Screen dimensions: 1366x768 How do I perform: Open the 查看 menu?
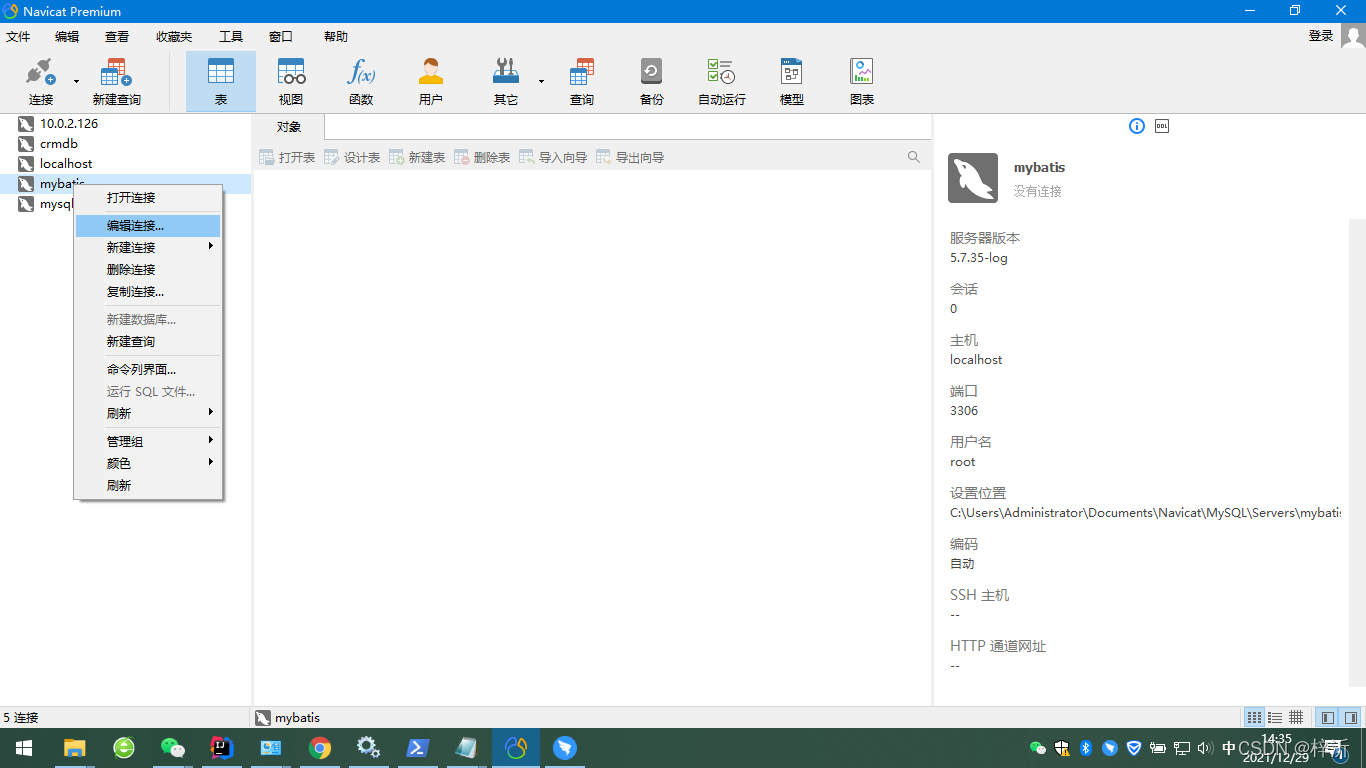pos(117,36)
